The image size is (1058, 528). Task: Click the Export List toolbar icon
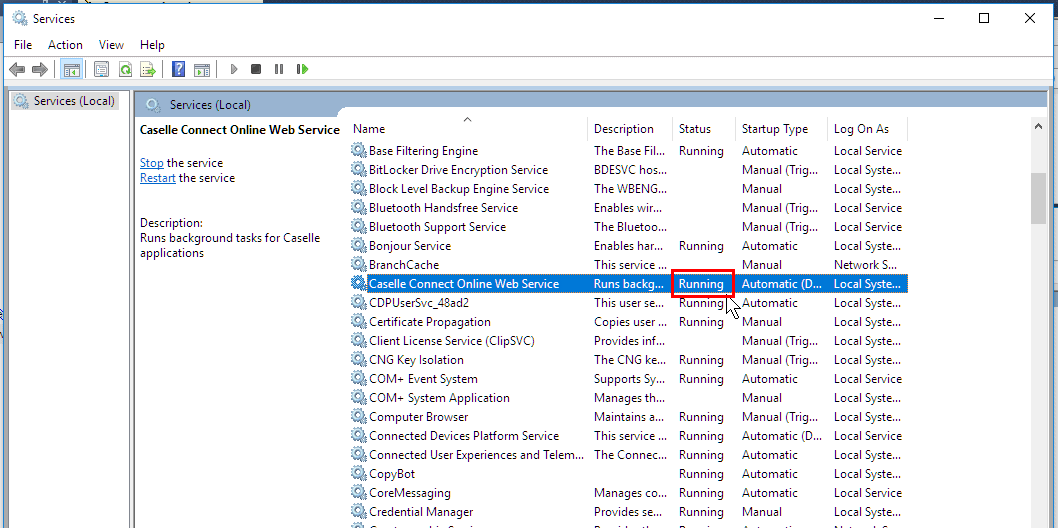[x=148, y=69]
